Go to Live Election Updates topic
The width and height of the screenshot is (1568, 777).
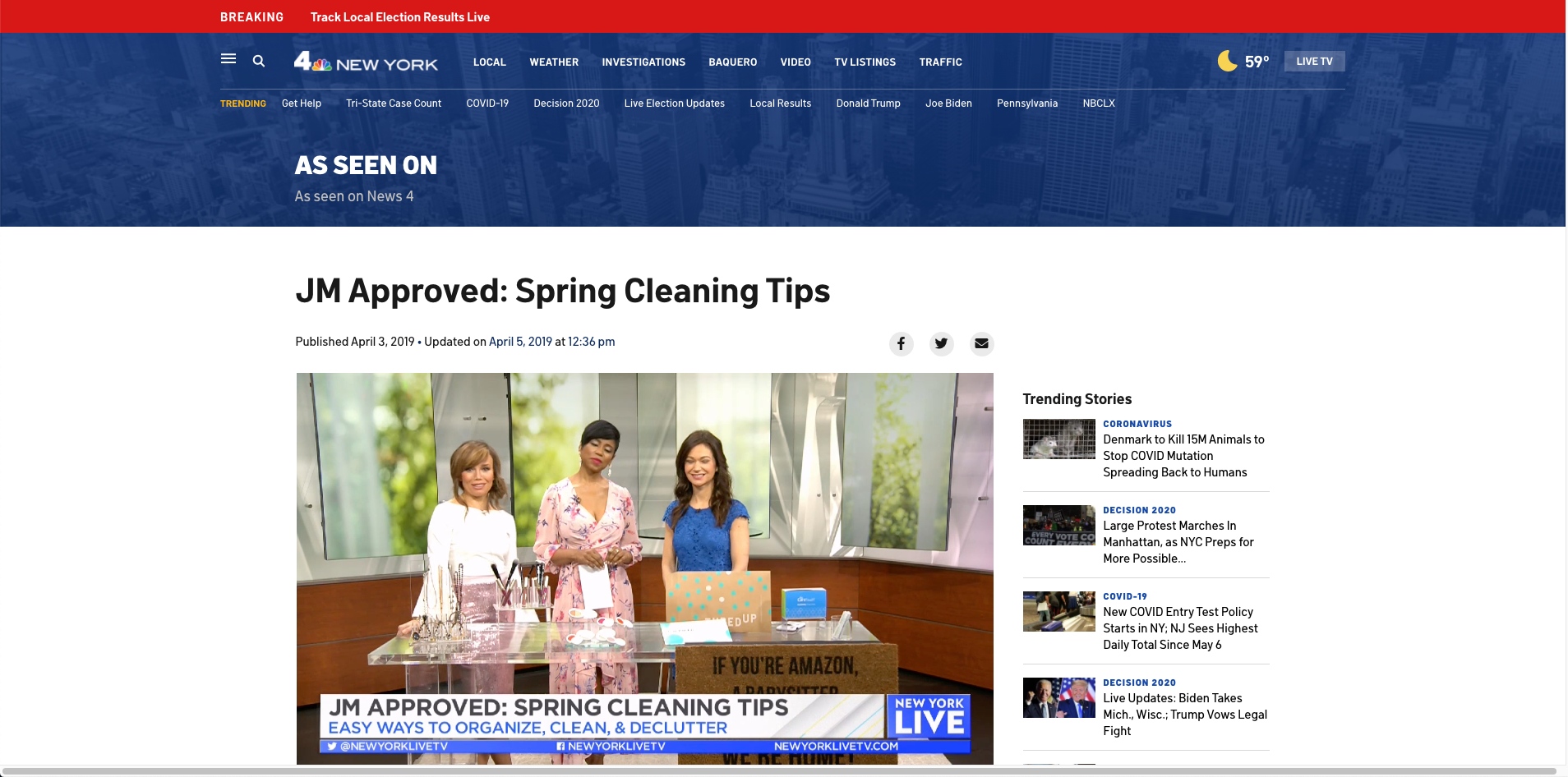[674, 103]
